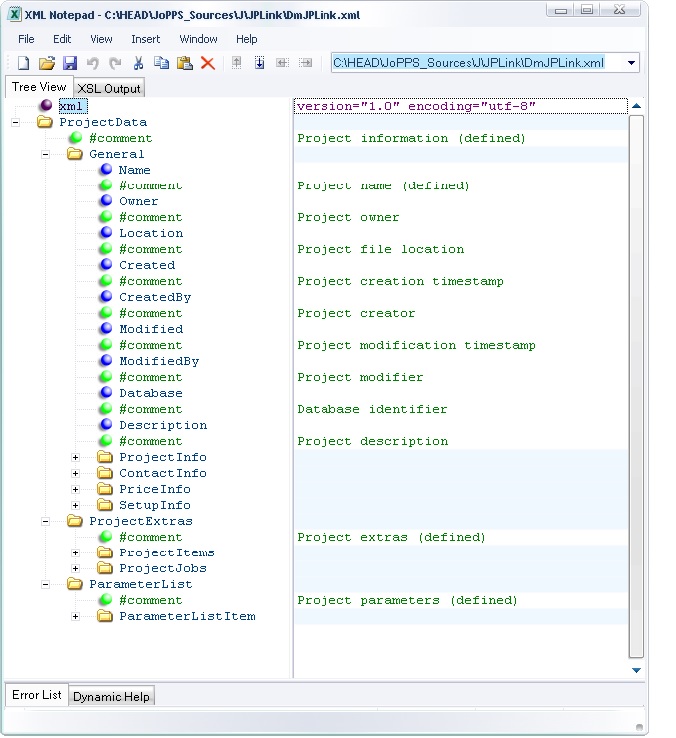Image resolution: width=676 pixels, height=738 pixels.
Task: Switch to the XSL Output tab
Action: 109,88
